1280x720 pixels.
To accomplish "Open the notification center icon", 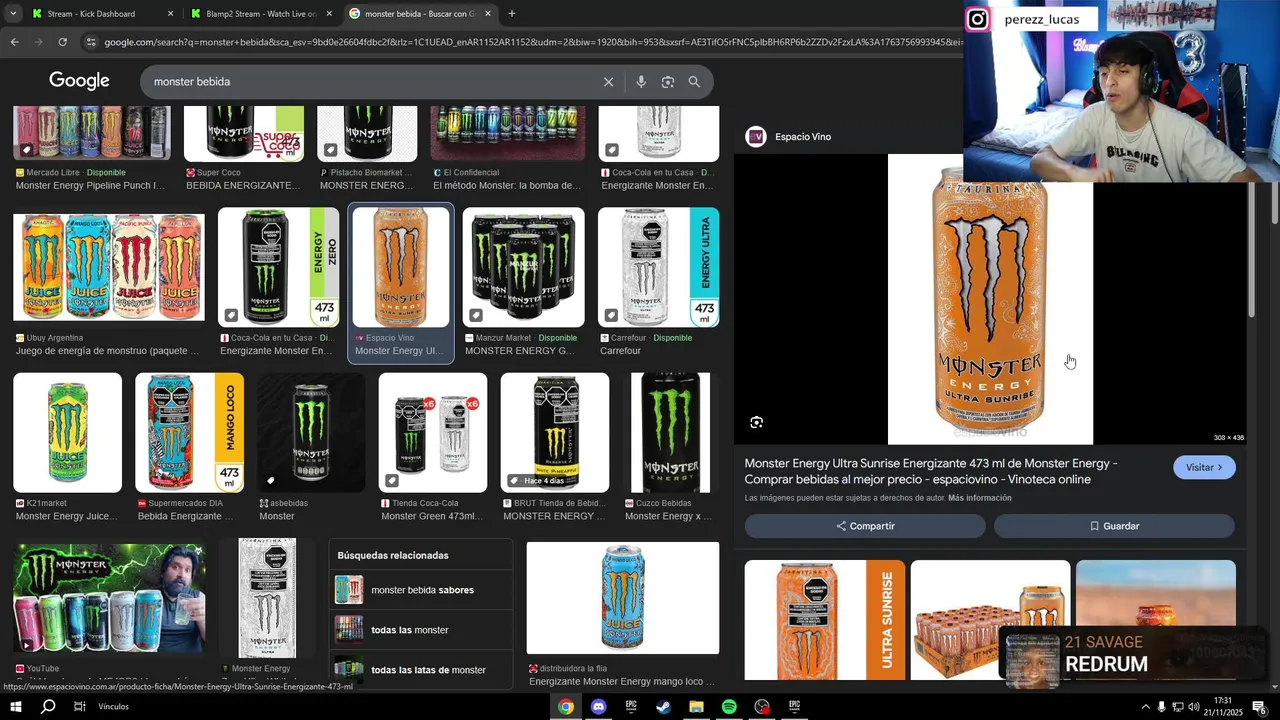I will (1259, 707).
